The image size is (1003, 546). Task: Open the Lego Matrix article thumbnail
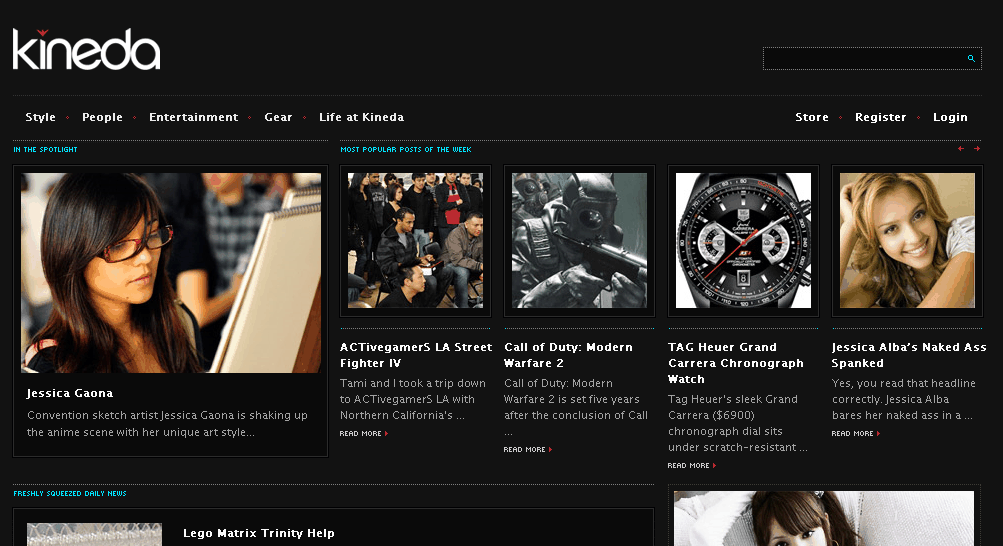point(94,534)
